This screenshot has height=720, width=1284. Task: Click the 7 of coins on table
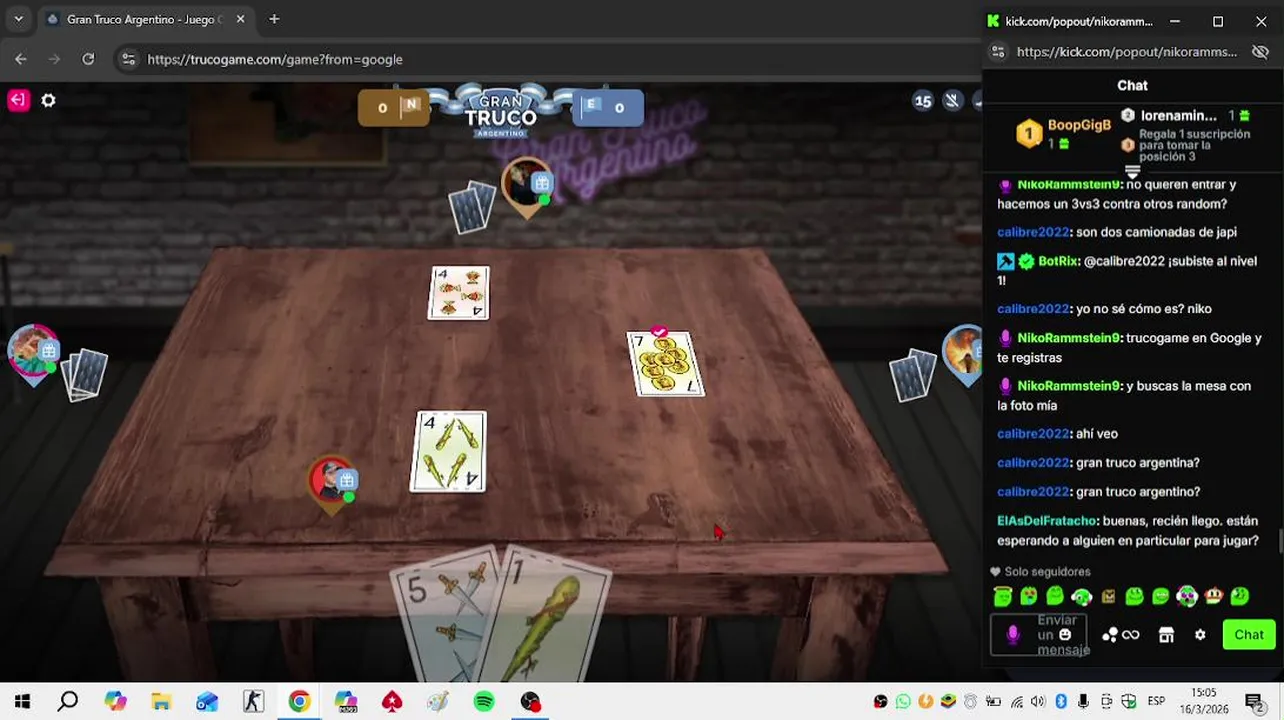click(666, 364)
